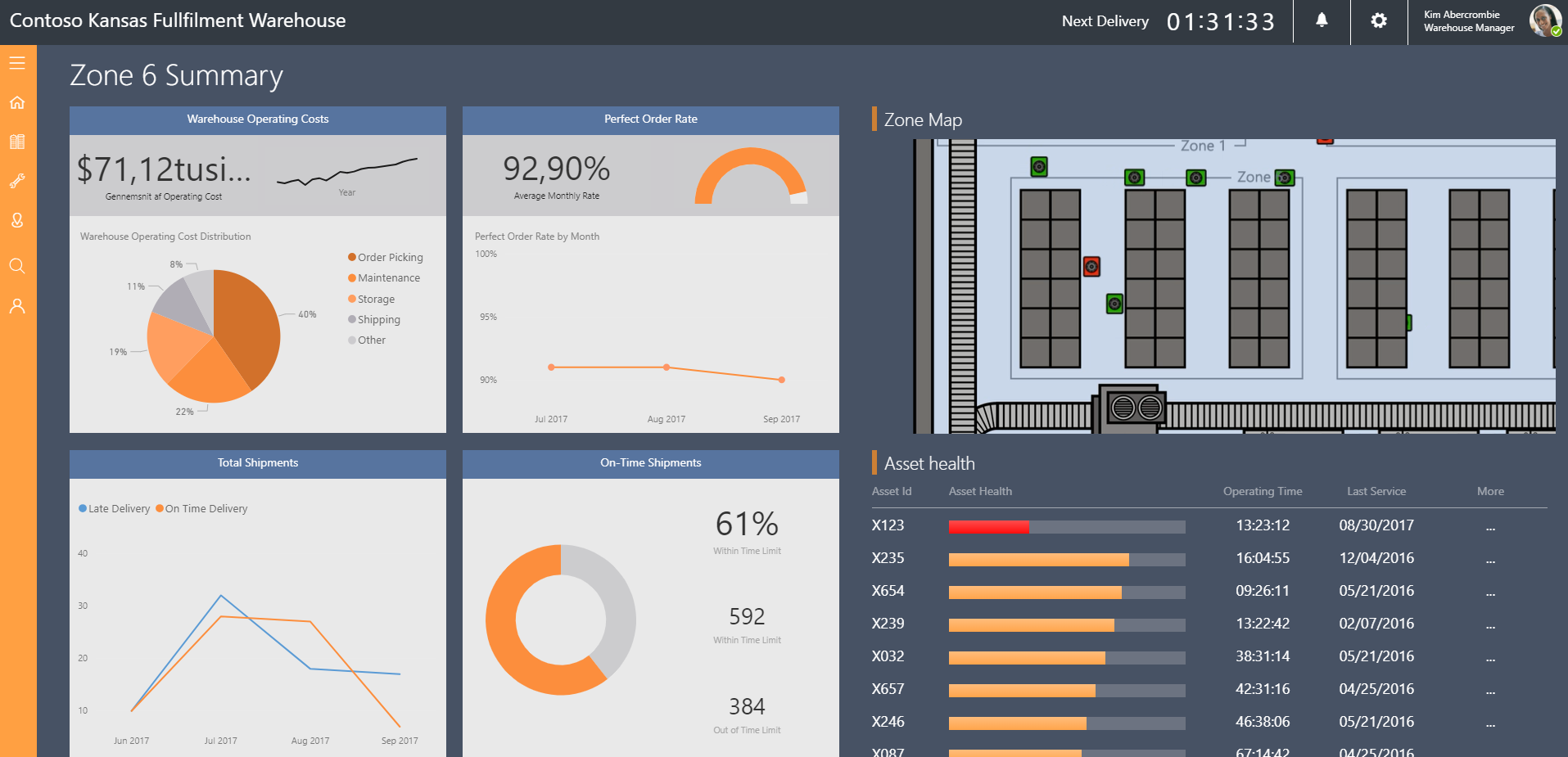The height and width of the screenshot is (757, 1568).
Task: Toggle Order Picking legend item
Action: pyautogui.click(x=386, y=257)
